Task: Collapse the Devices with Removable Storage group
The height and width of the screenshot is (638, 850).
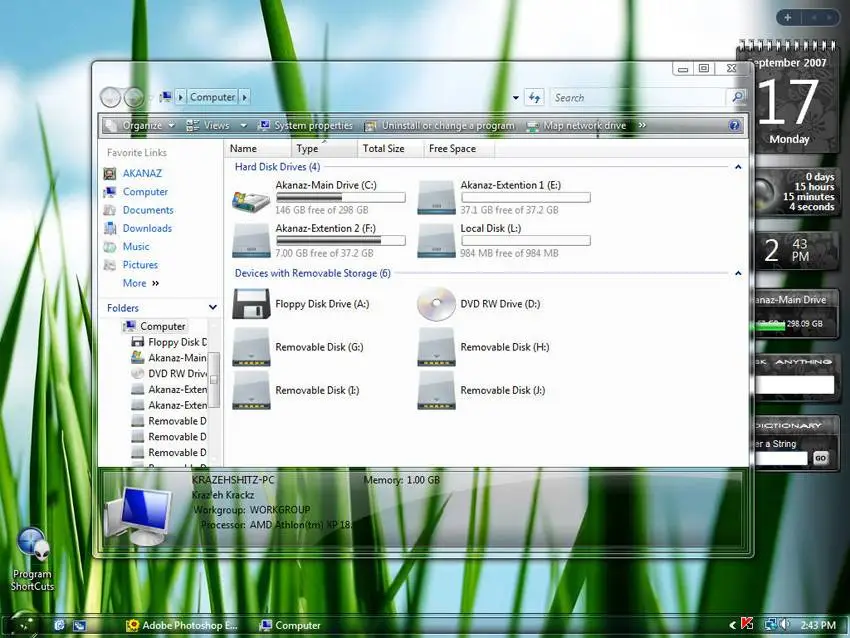Action: point(738,273)
